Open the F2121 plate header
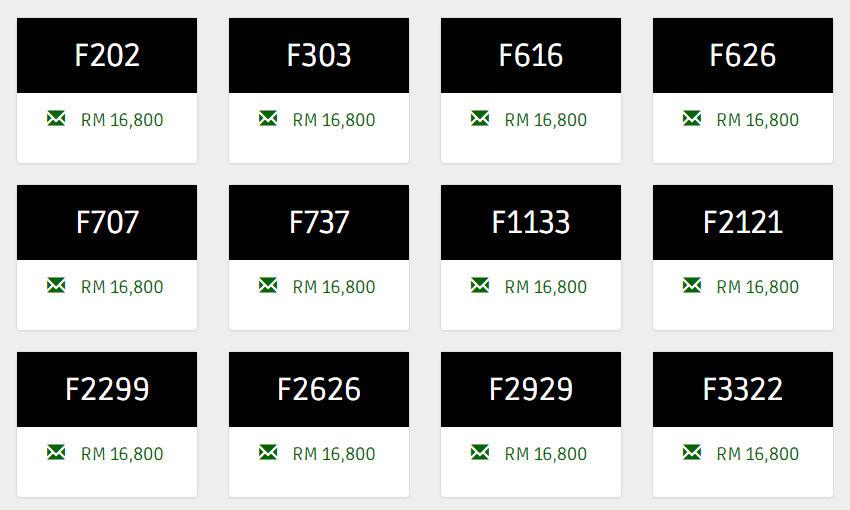The height and width of the screenshot is (510, 850). click(743, 222)
